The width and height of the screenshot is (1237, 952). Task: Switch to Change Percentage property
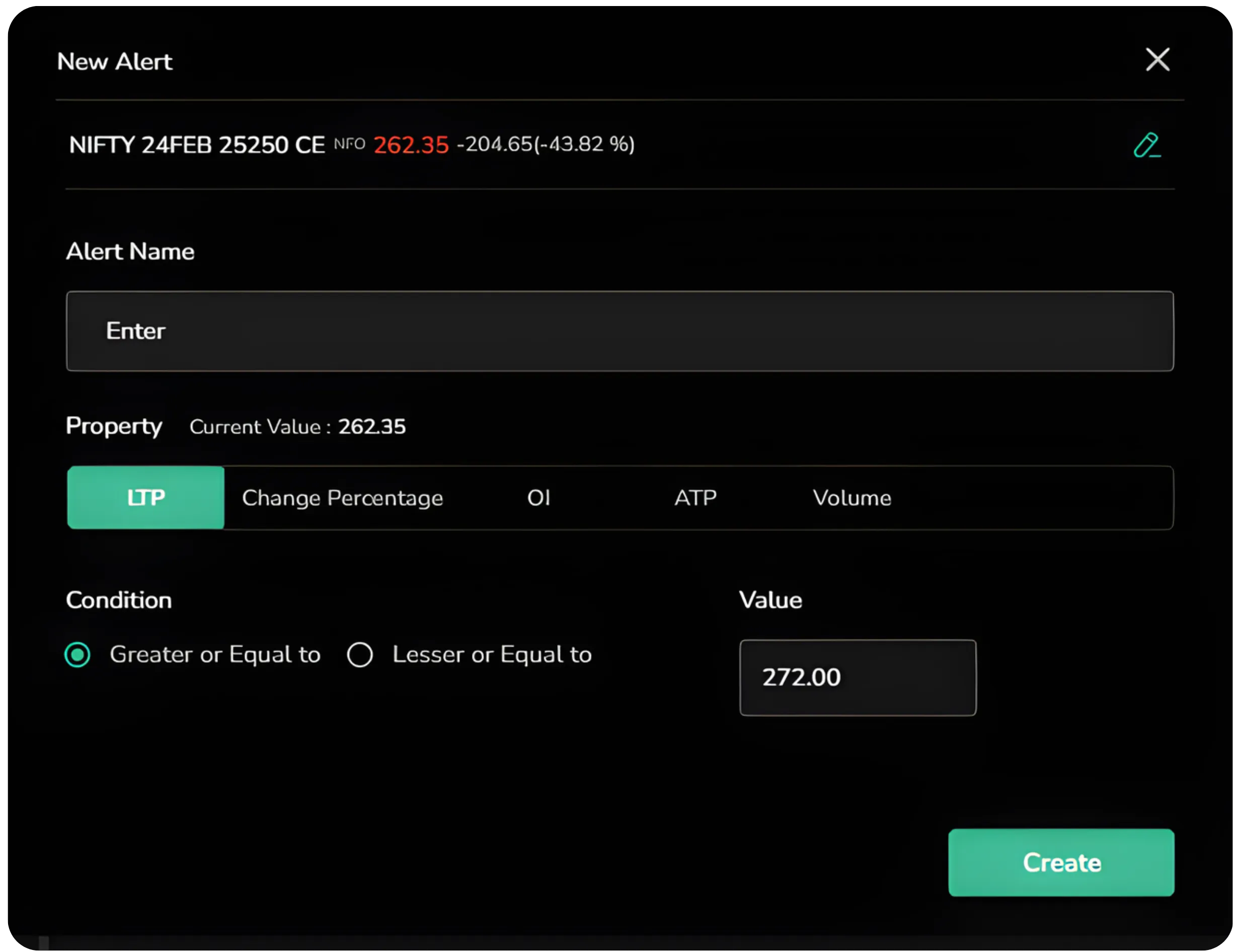342,497
